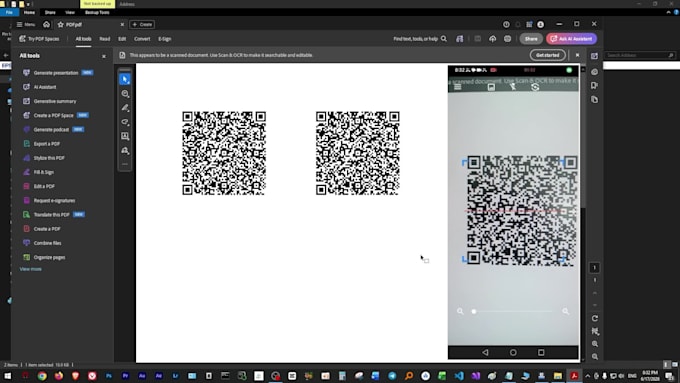Open the bookmarks icon in right rail
Screen dimensions: 680x383
click(x=594, y=85)
